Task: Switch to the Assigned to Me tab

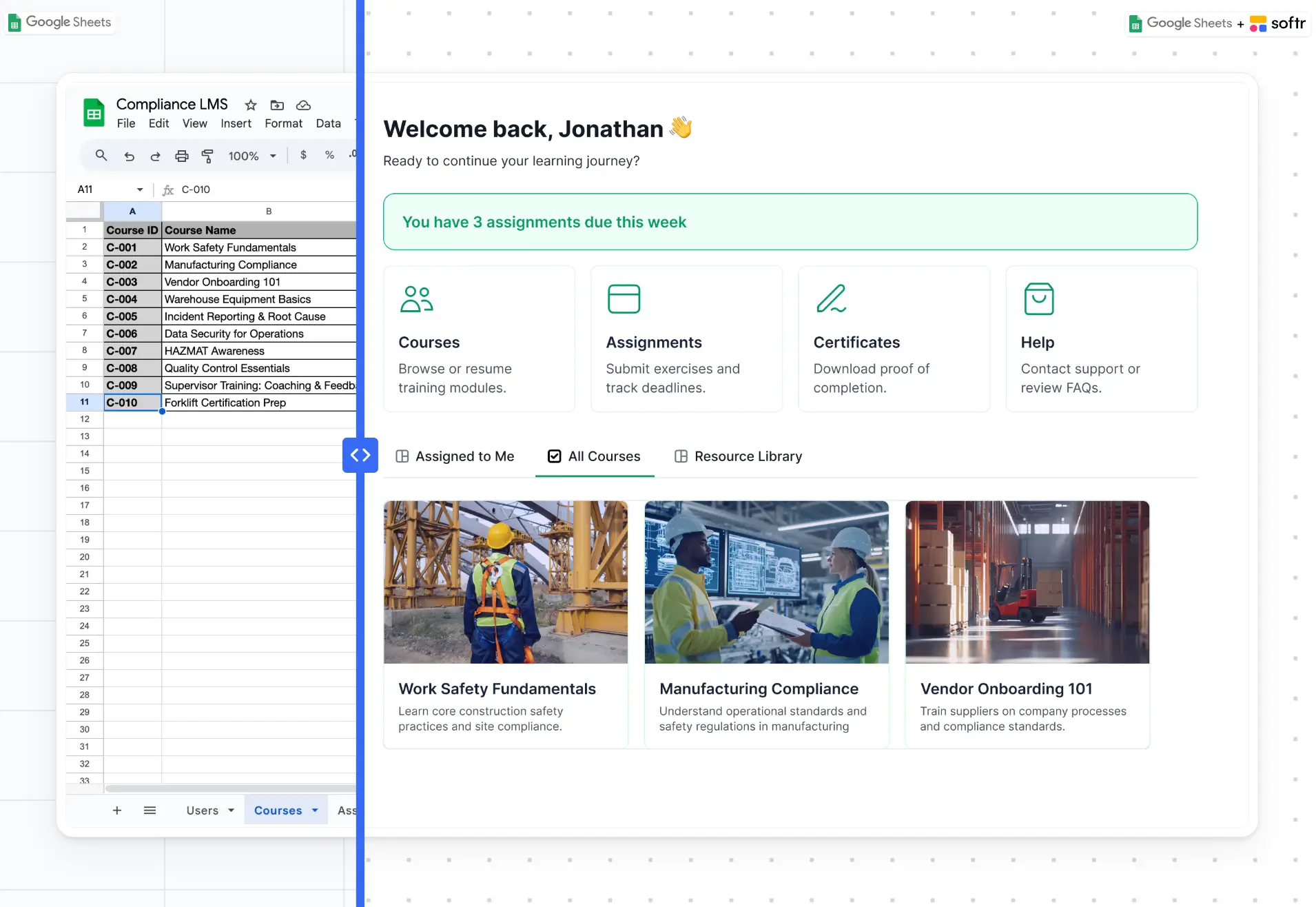Action: coord(455,456)
